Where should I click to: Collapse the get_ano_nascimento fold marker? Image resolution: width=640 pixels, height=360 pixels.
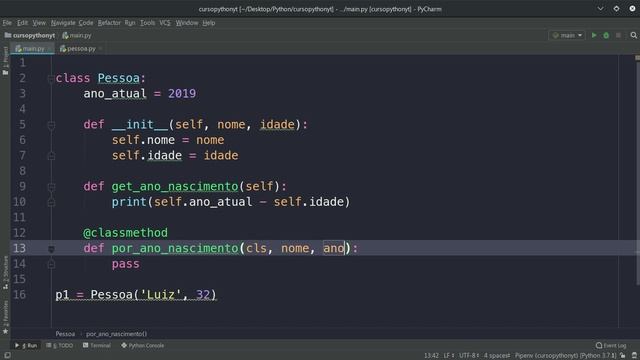pyautogui.click(x=51, y=187)
